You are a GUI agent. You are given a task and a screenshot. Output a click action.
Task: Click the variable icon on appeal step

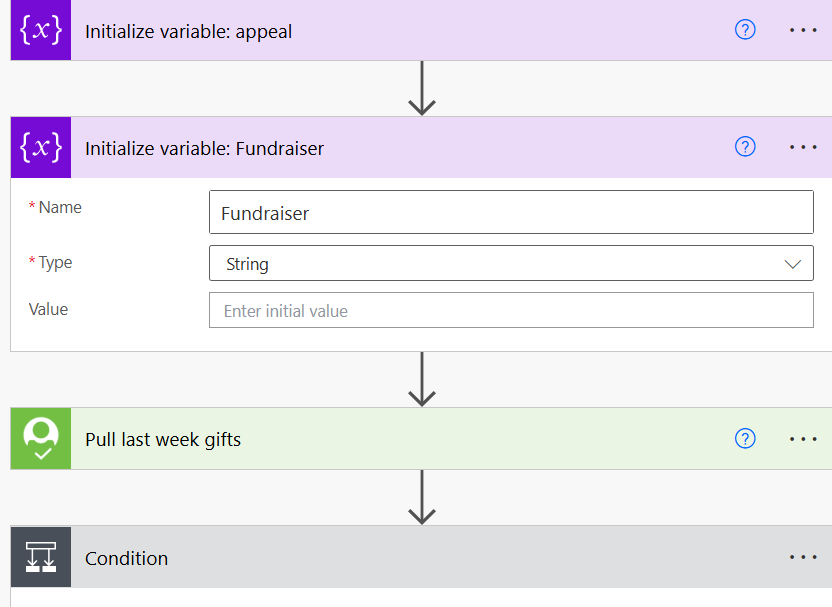41,30
